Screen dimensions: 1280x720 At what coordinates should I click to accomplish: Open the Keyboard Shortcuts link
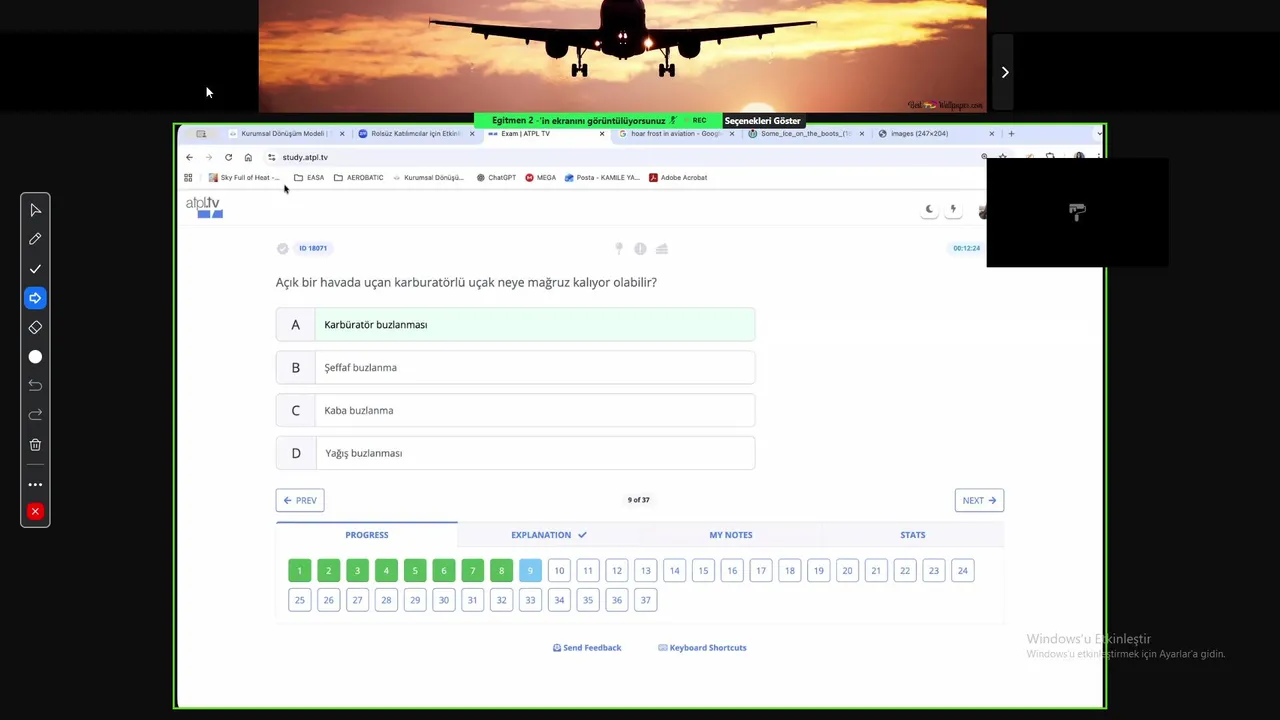(x=702, y=648)
